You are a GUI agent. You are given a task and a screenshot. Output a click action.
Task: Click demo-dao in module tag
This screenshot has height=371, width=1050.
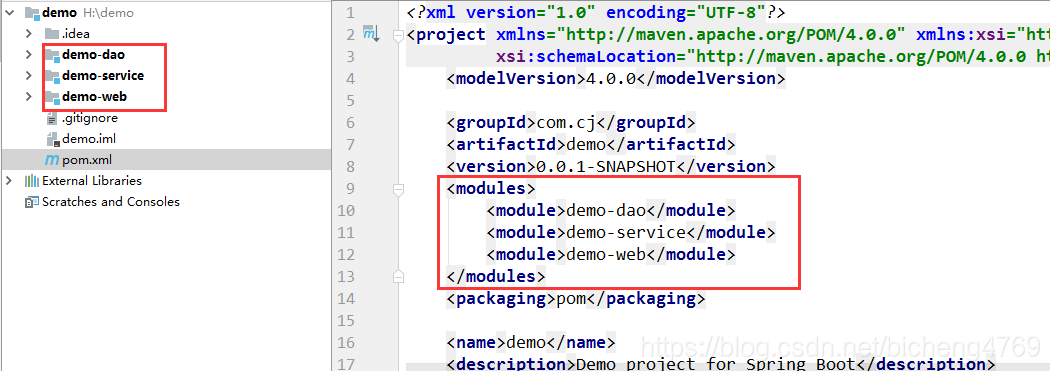[x=605, y=211]
